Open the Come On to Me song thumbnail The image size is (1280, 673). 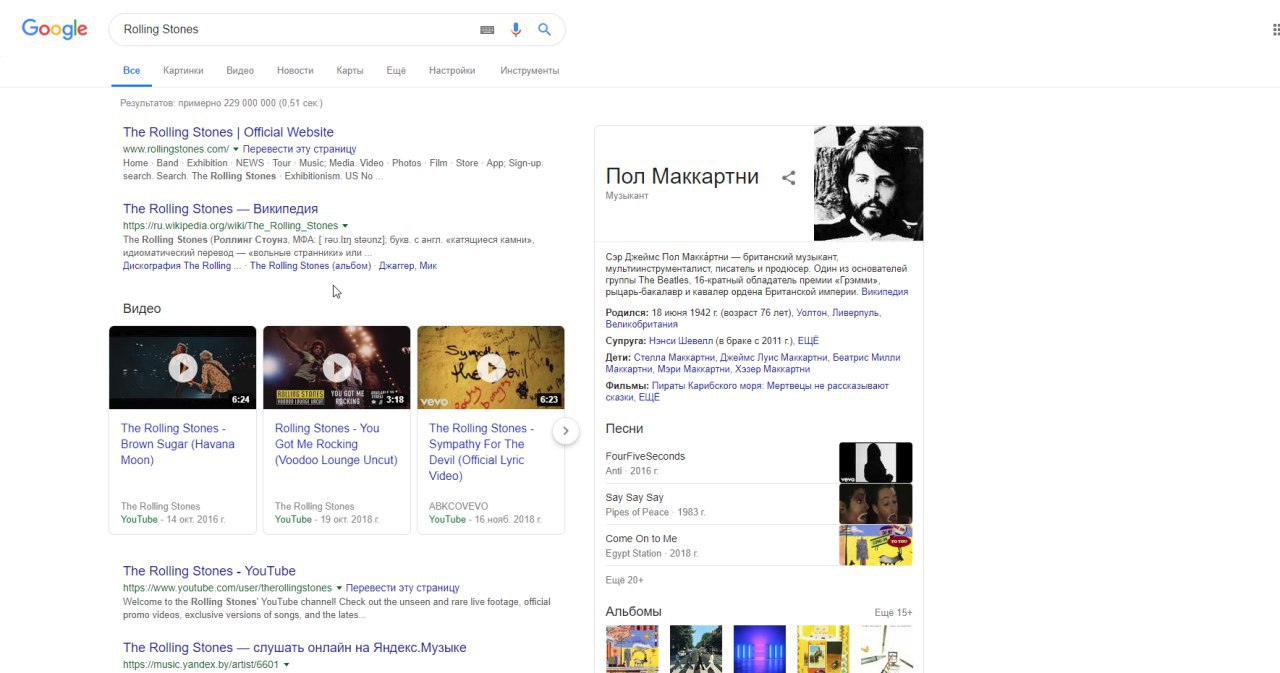(x=875, y=545)
